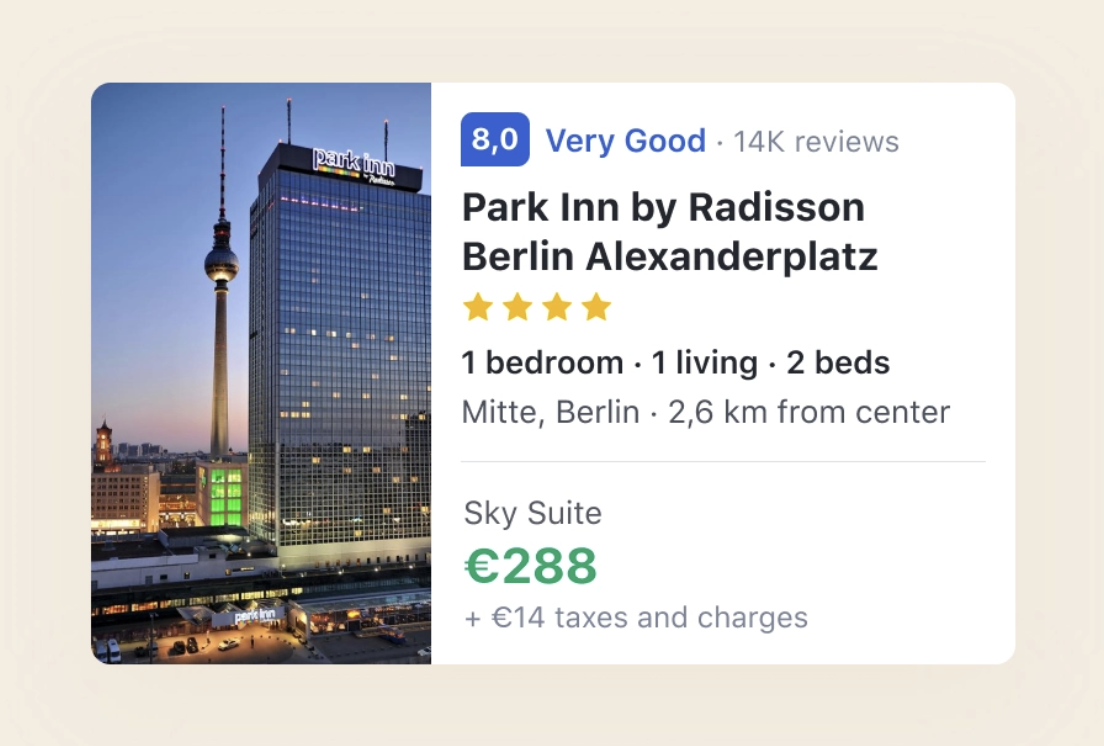
Task: Click the green €288 price
Action: click(x=530, y=566)
